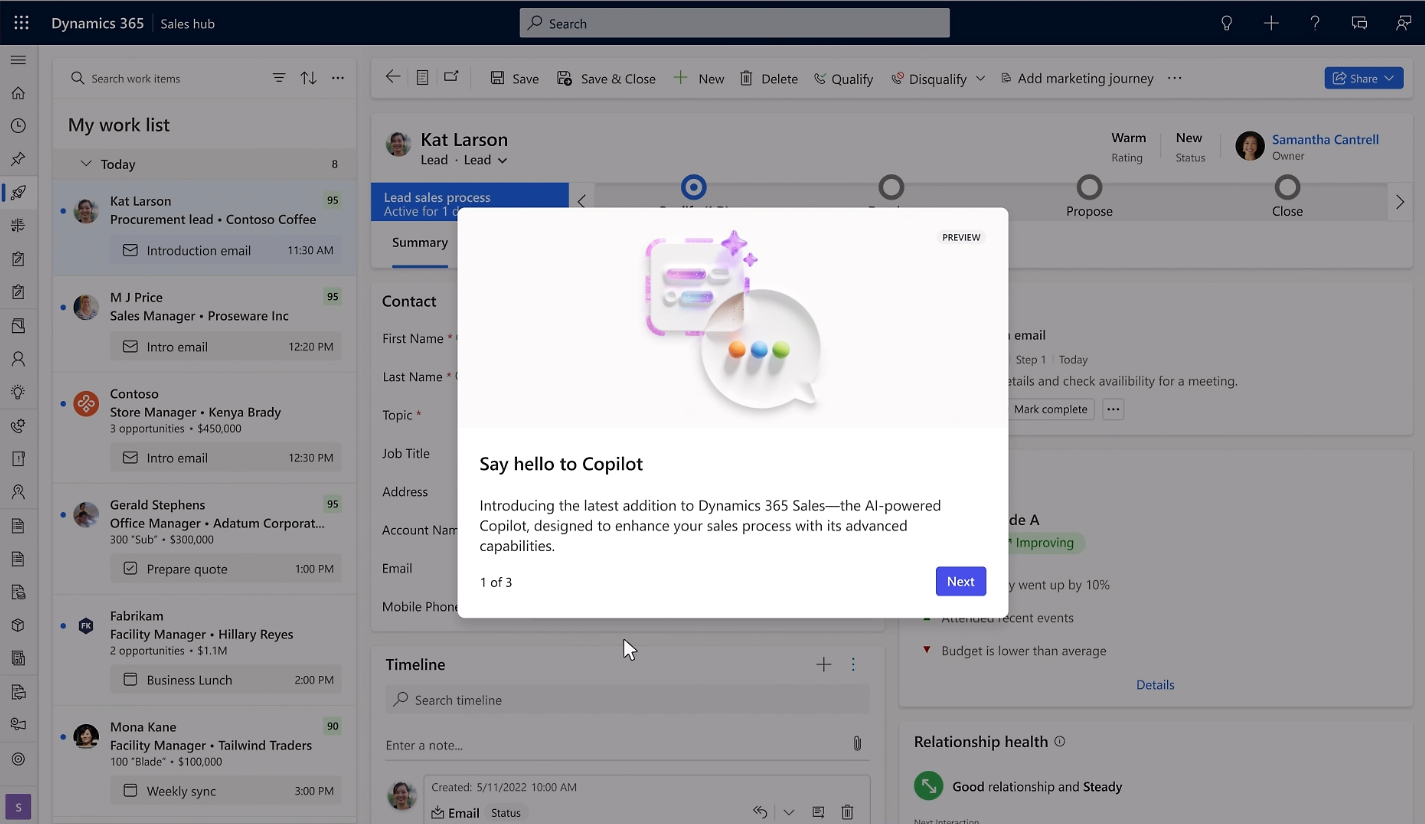Add a timeline record with the plus icon
Viewport: 1425px width, 824px height.
tap(823, 664)
